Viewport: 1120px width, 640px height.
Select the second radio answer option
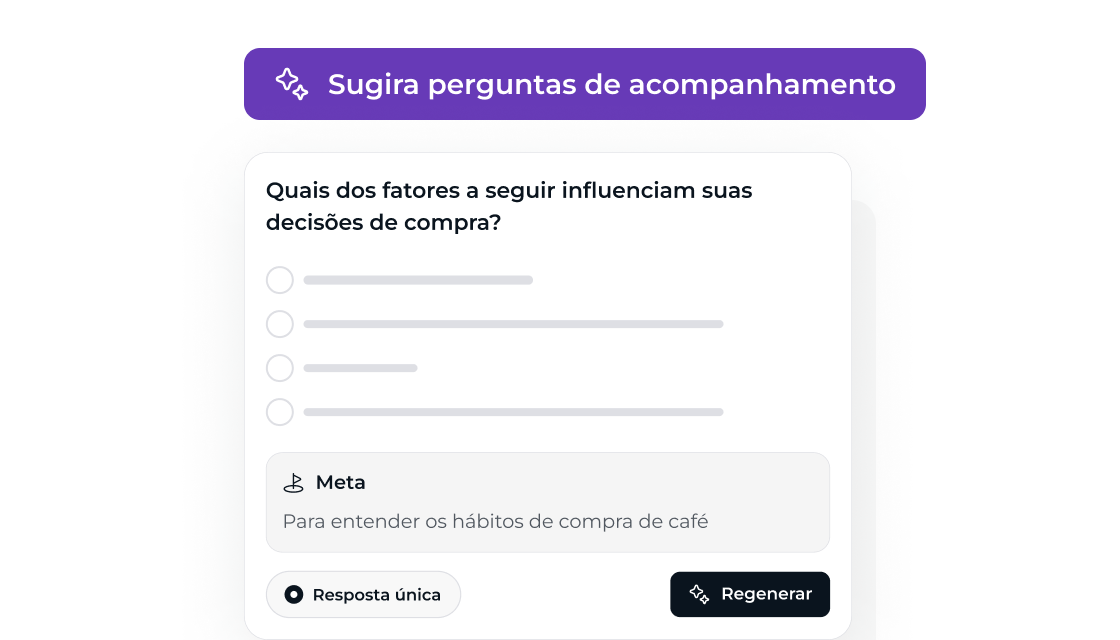pos(280,324)
